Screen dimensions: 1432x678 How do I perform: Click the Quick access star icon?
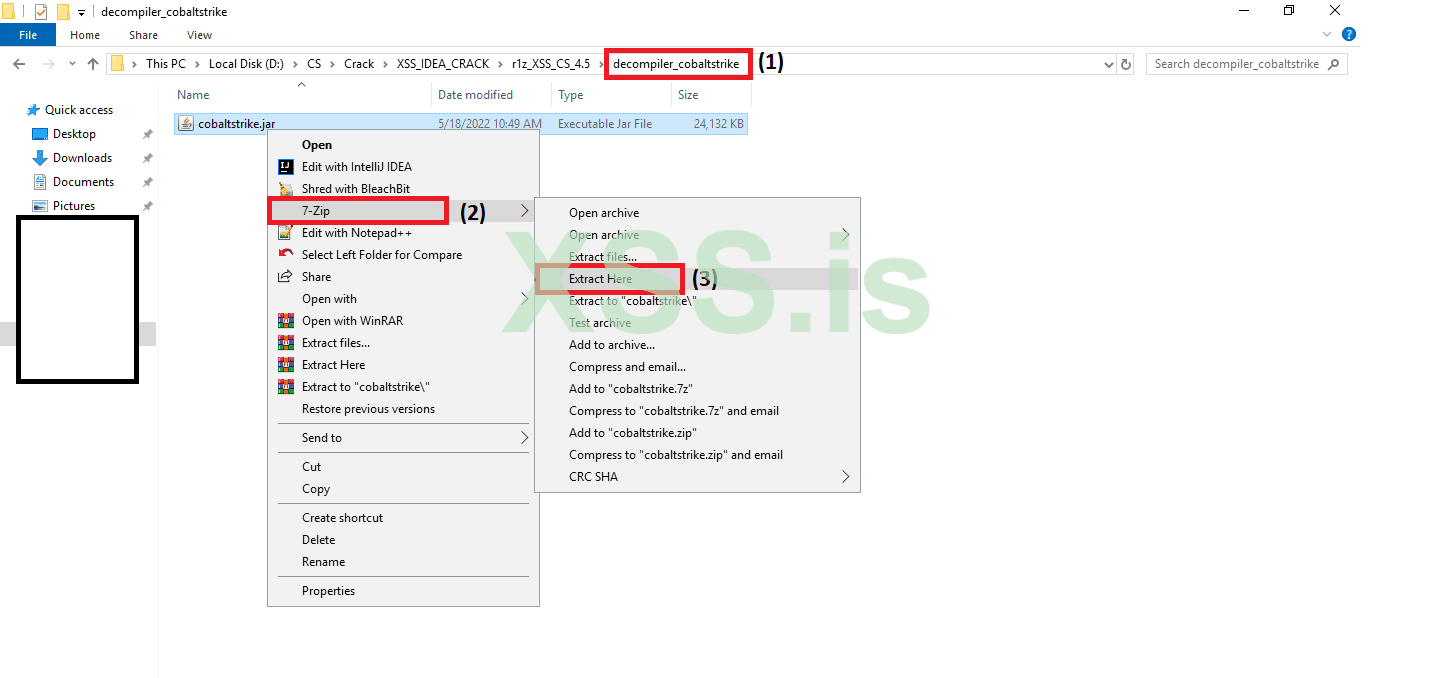pos(33,110)
